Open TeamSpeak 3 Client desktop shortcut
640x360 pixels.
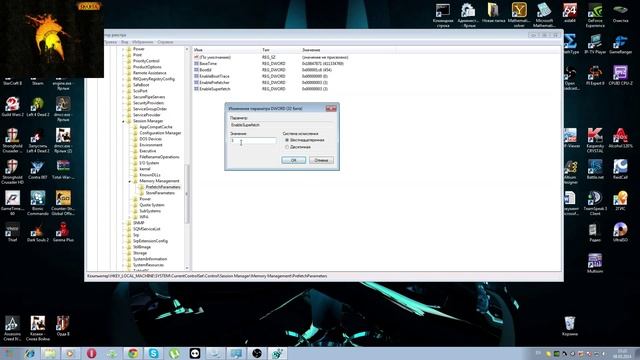595,203
